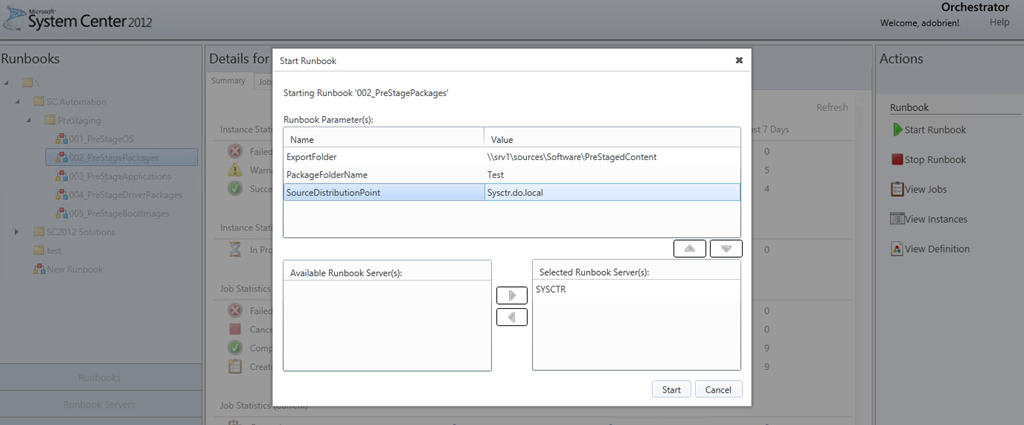The width and height of the screenshot is (1024, 425).
Task: Switch to the Summary tab
Action: pos(229,81)
